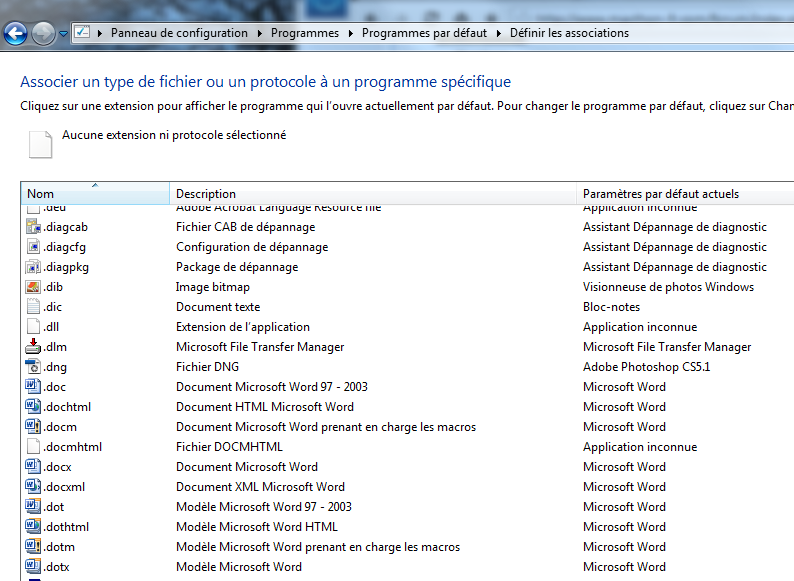Image resolution: width=794 pixels, height=581 pixels.
Task: Select the .diagpkg file icon
Action: [x=33, y=267]
